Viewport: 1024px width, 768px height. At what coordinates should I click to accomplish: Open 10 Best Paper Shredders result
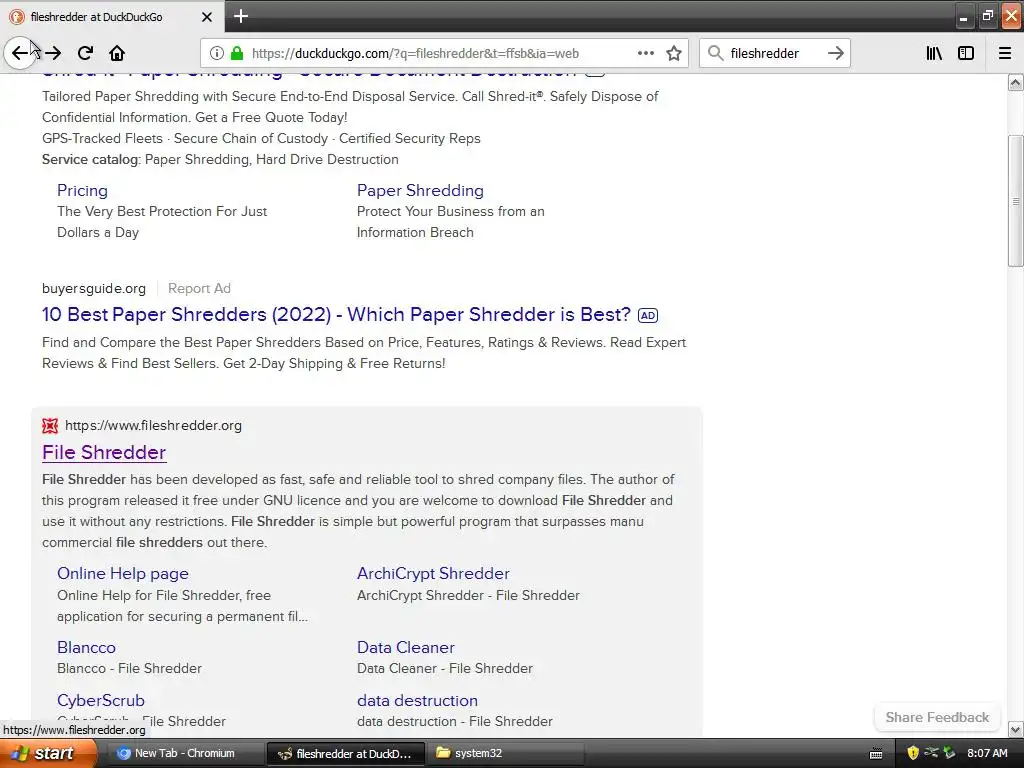[x=336, y=315]
